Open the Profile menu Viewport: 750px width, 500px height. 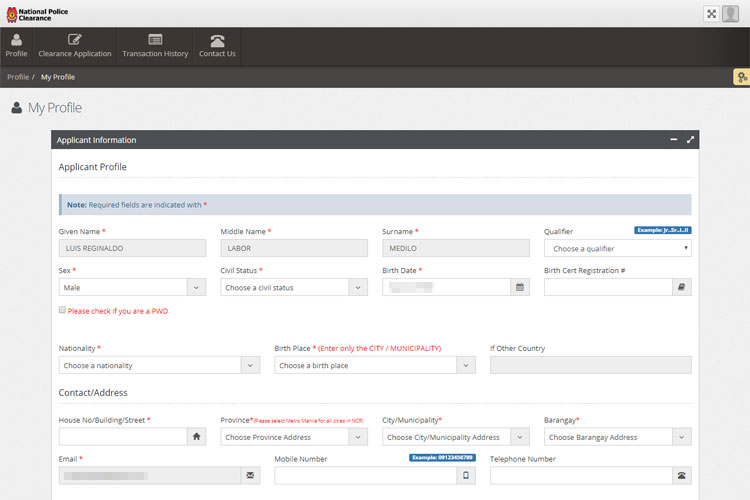(16, 46)
